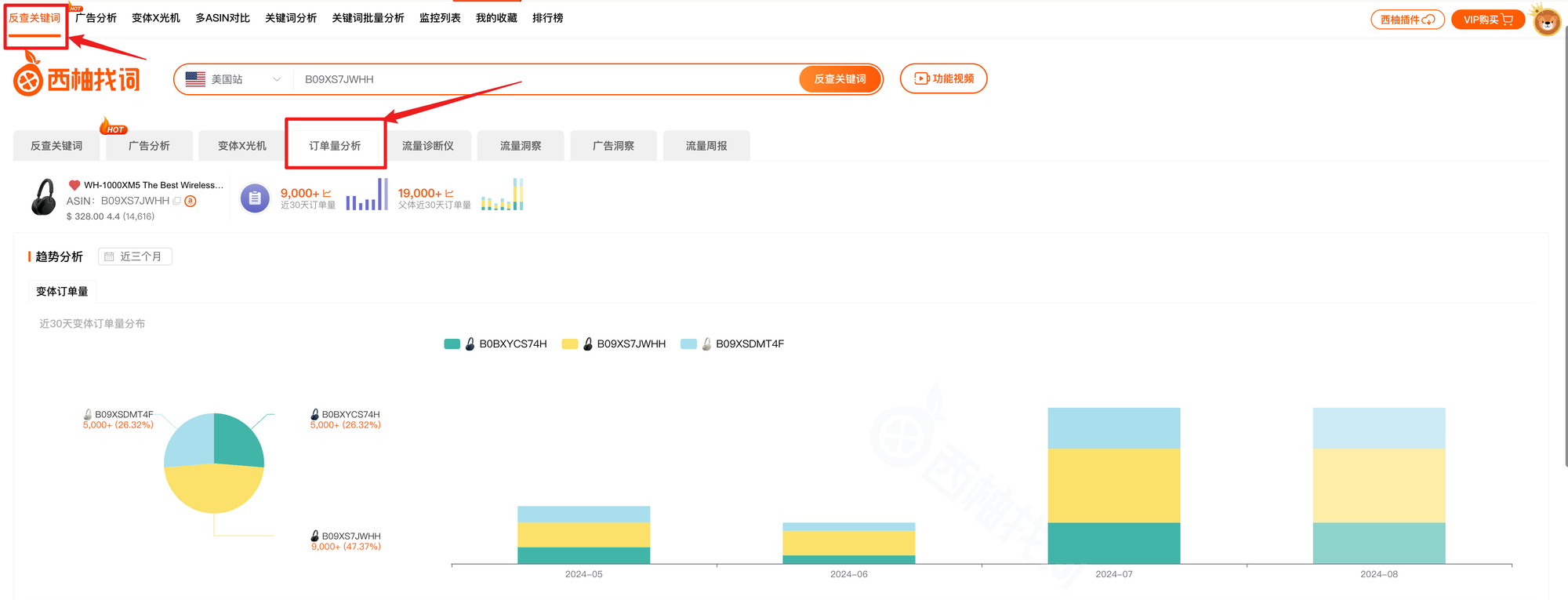Click the WH-1000XM5 headphone product thumbnail
This screenshot has height=600, width=1568.
click(44, 197)
